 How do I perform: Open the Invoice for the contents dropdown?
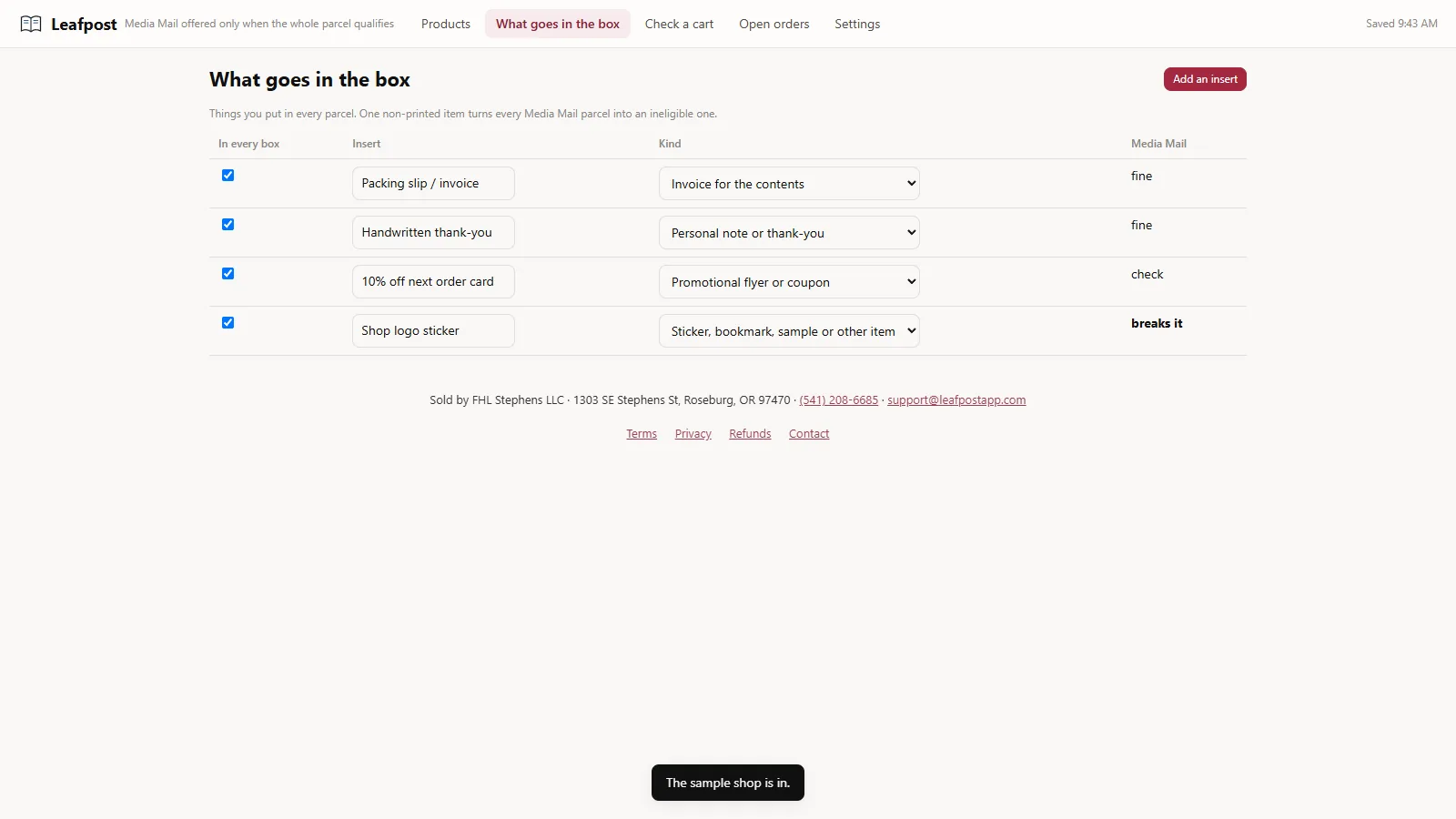(x=789, y=184)
